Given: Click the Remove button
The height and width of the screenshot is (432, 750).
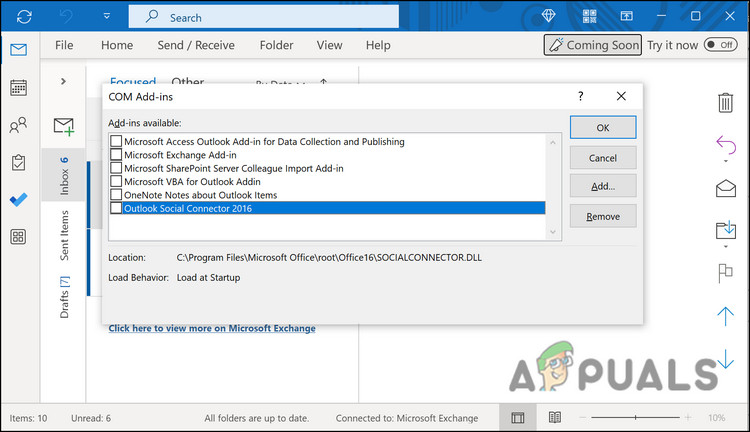Looking at the screenshot, I should pyautogui.click(x=603, y=216).
